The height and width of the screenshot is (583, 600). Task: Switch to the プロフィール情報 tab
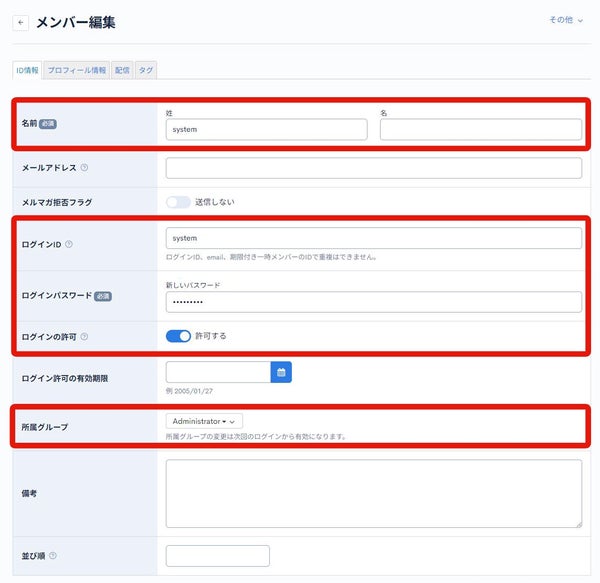click(77, 70)
